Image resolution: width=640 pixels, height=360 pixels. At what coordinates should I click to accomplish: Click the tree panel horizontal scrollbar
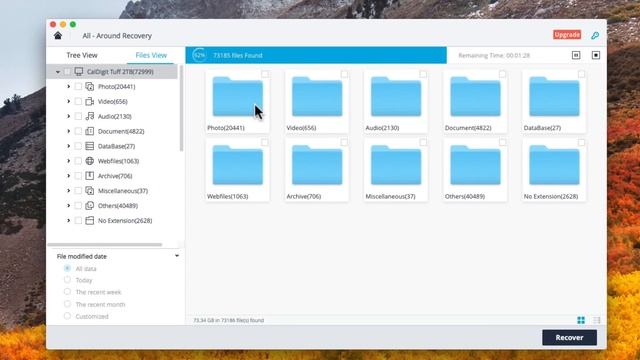click(105, 245)
